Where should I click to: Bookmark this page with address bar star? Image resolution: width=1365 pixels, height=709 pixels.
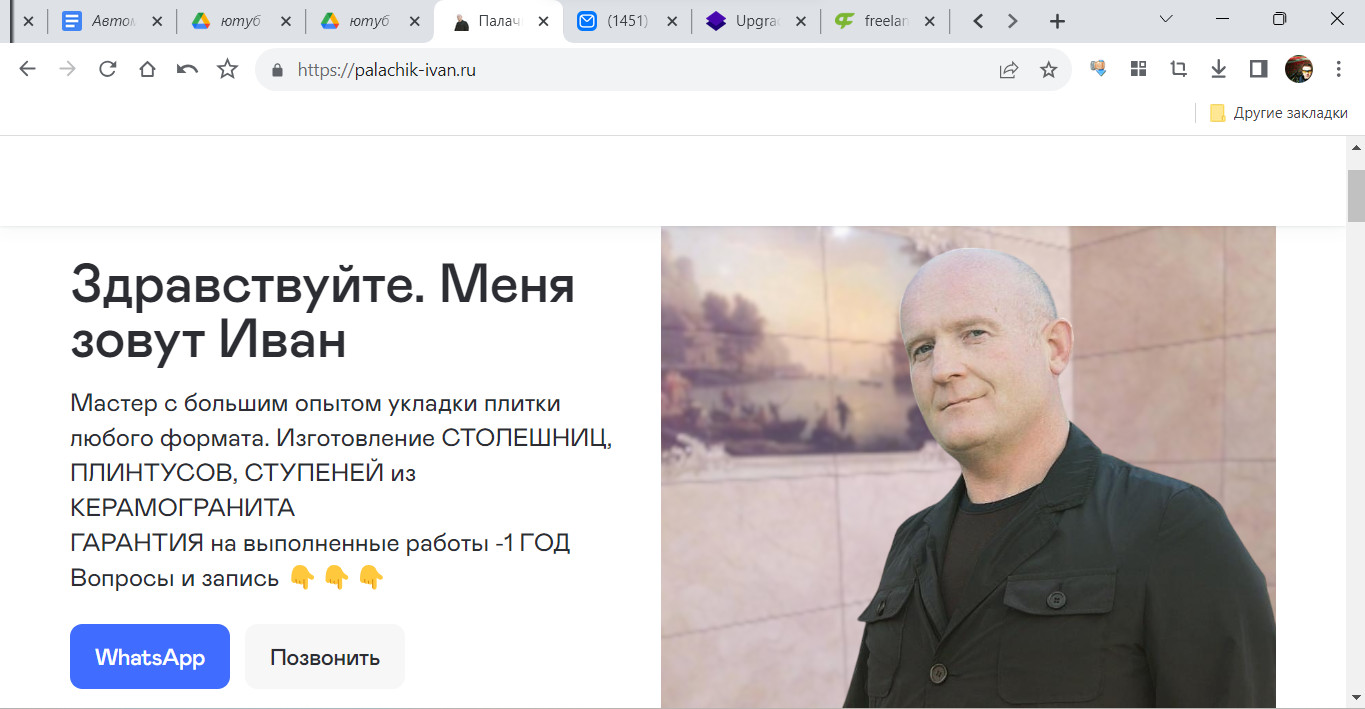pyautogui.click(x=1048, y=69)
